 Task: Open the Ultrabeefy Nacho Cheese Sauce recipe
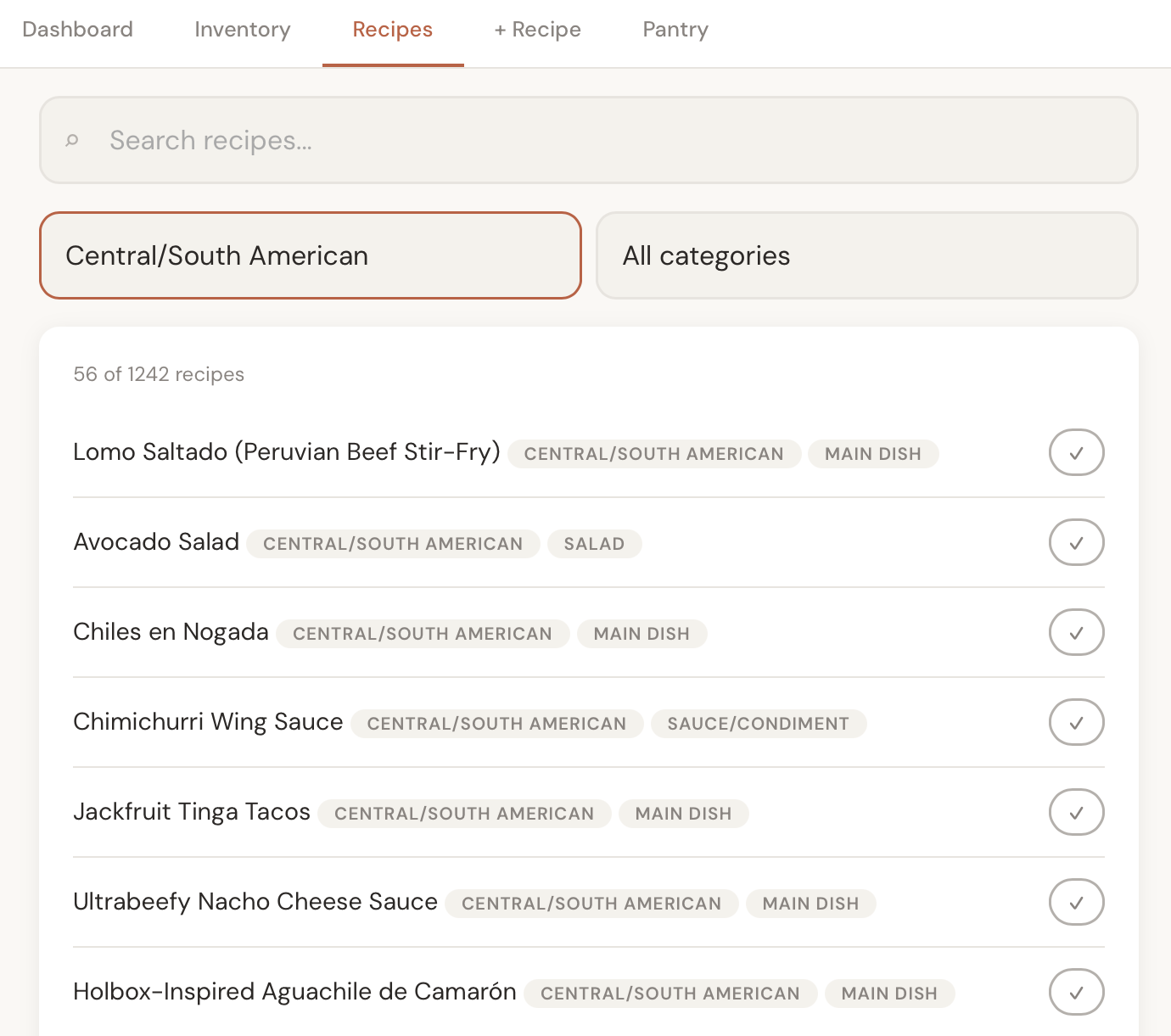255,902
